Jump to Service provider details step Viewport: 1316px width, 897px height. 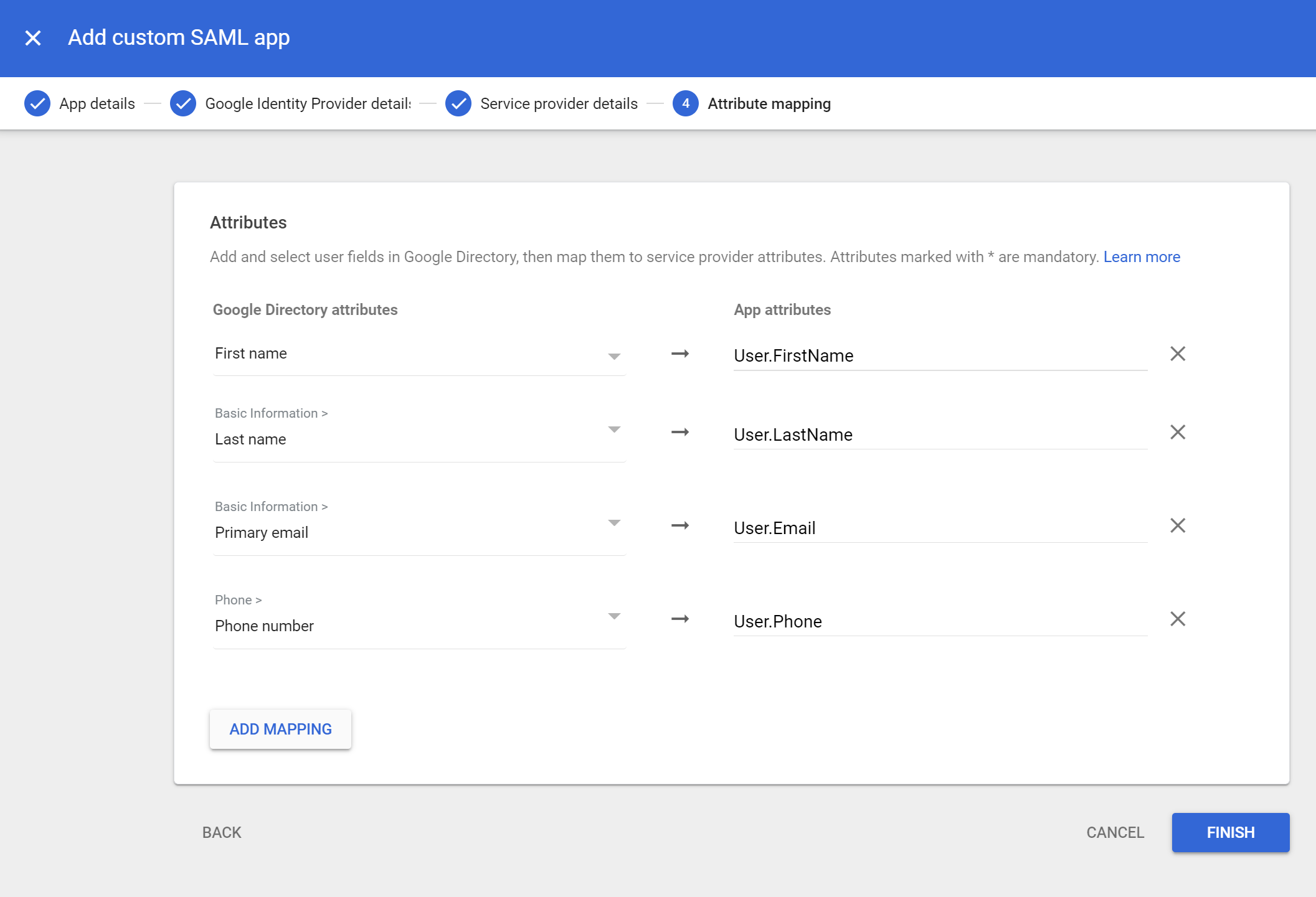click(x=559, y=103)
